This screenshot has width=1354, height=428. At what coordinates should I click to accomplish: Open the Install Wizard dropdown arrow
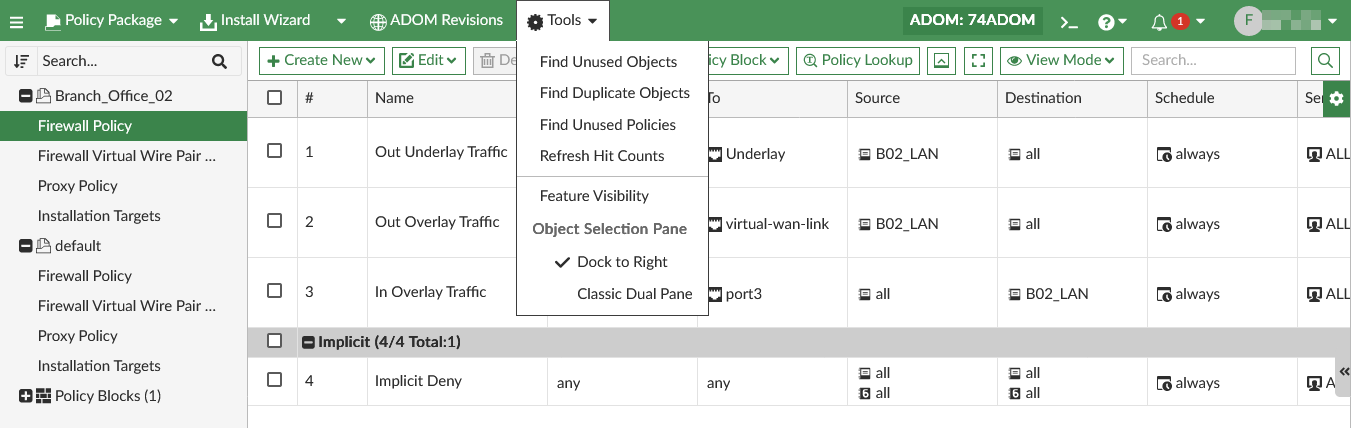click(341, 21)
